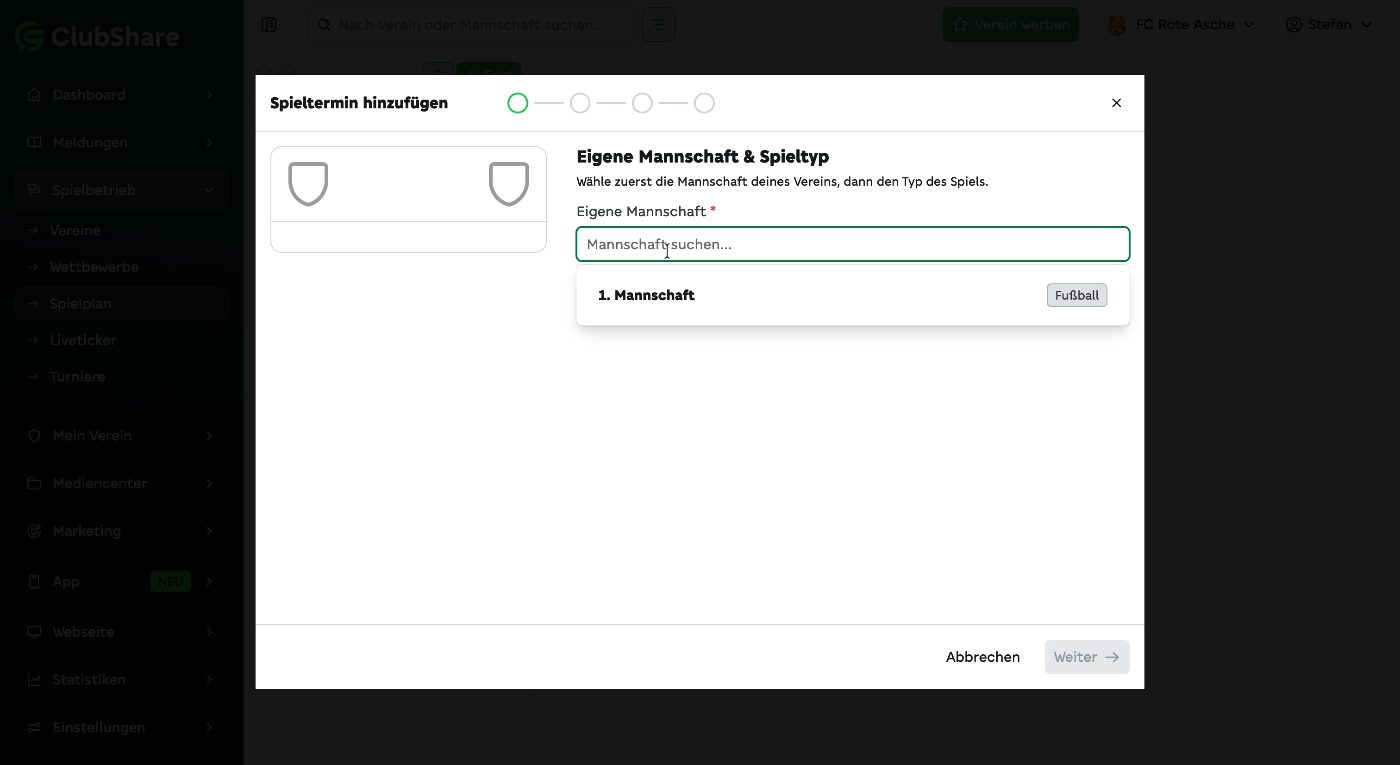Viewport: 1400px width, 765px height.
Task: Expand the Einstellungen chevron
Action: pyautogui.click(x=209, y=728)
